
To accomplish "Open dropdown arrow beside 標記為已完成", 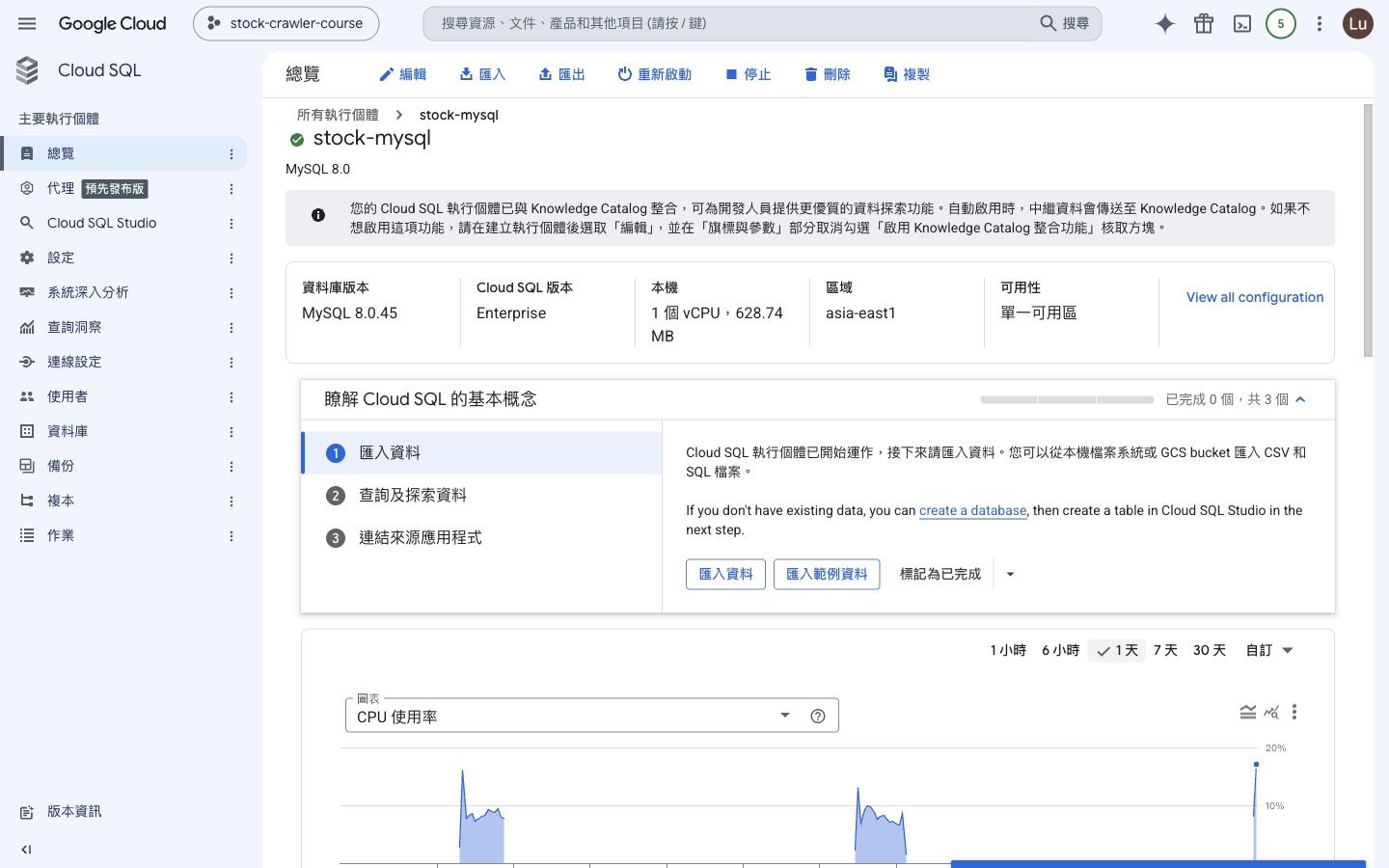I will coord(1010,574).
